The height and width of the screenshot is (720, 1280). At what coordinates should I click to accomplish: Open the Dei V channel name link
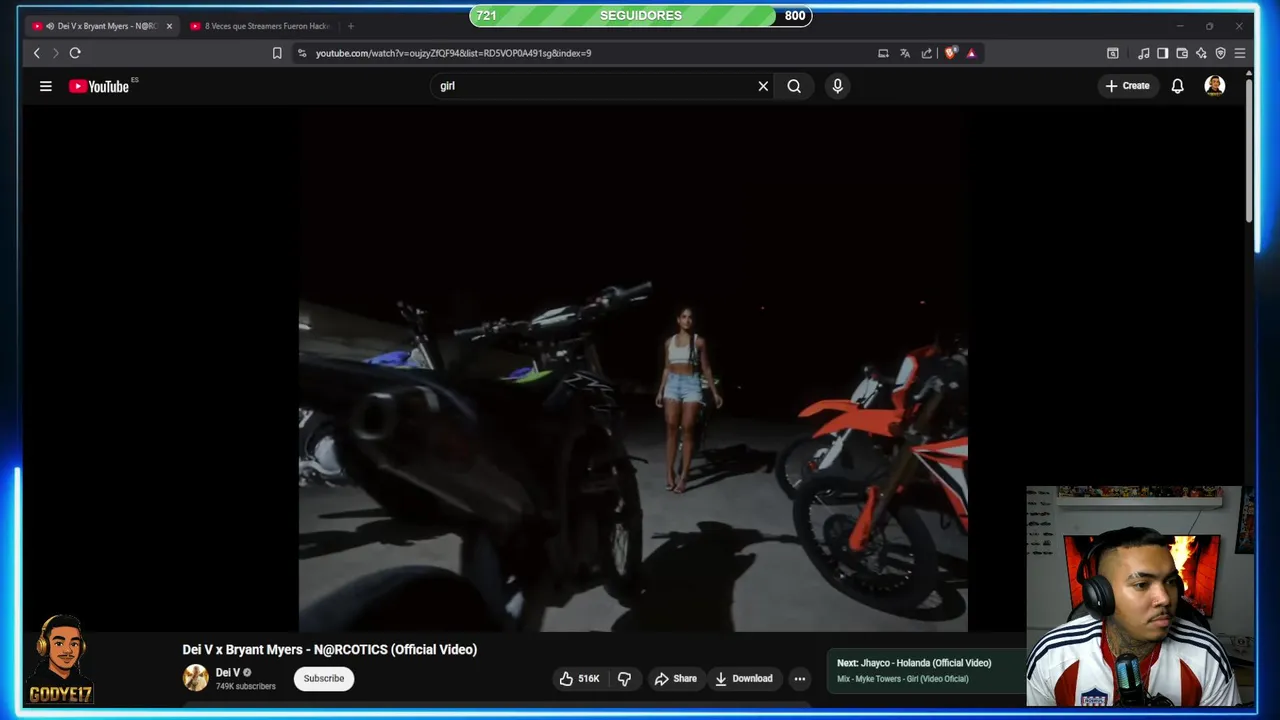[228, 672]
